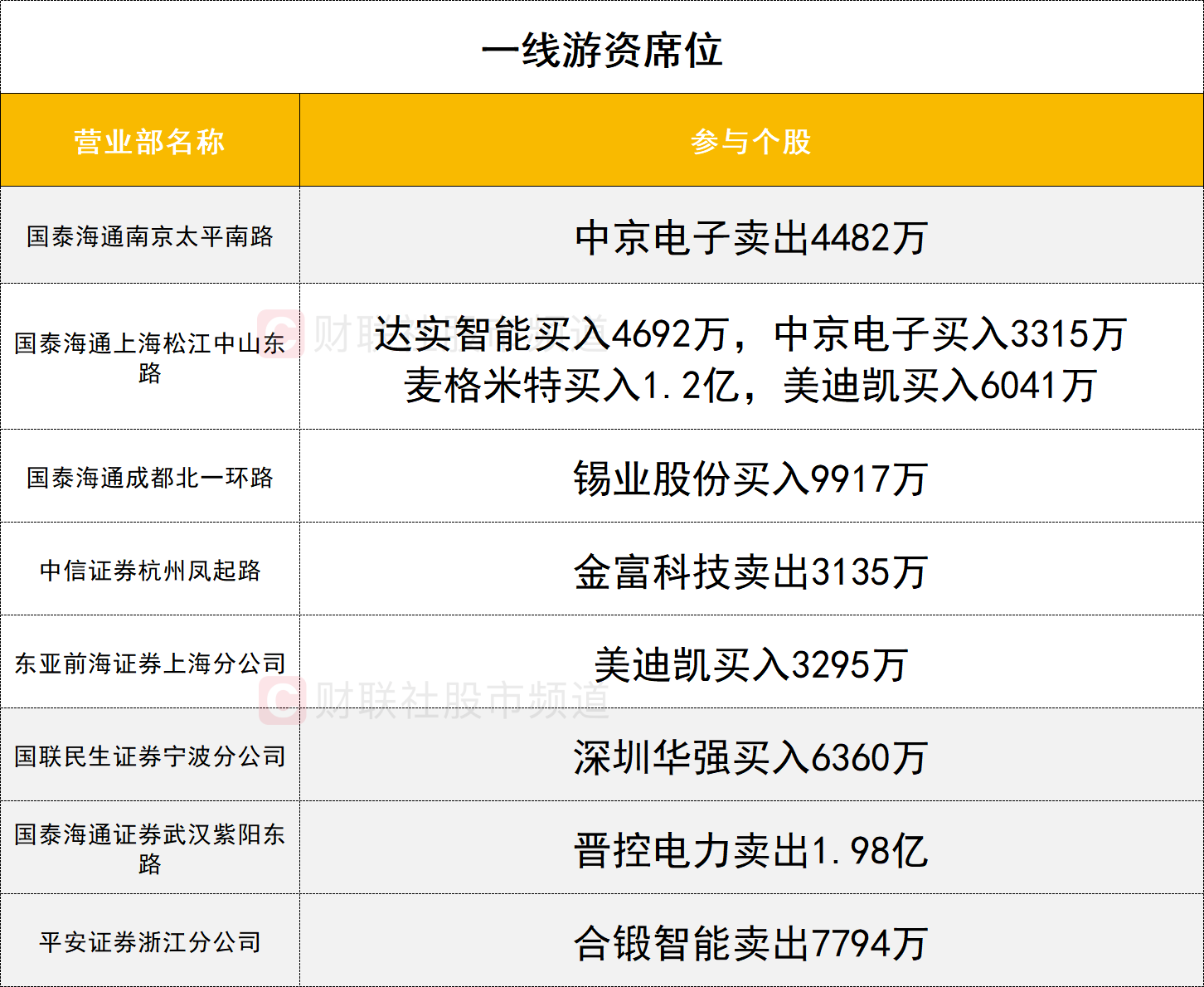
Task: Click the '参与个股' column header
Action: coord(751,141)
